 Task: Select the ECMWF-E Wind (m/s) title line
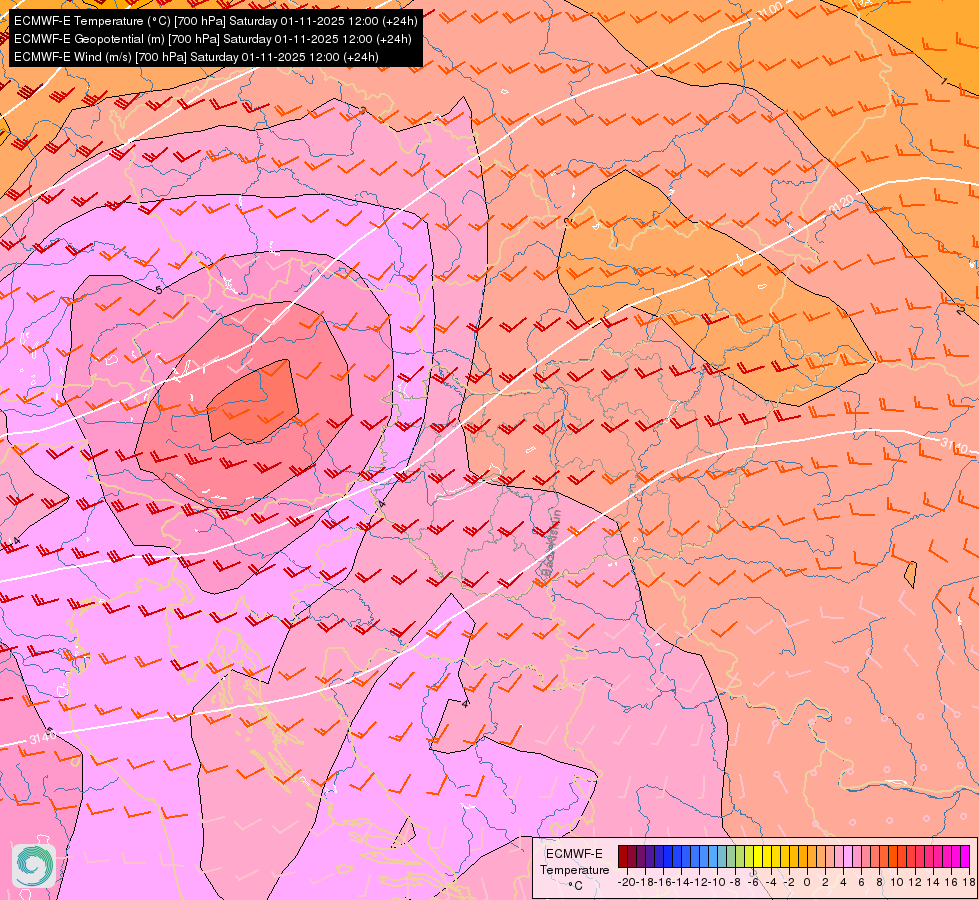(x=196, y=57)
